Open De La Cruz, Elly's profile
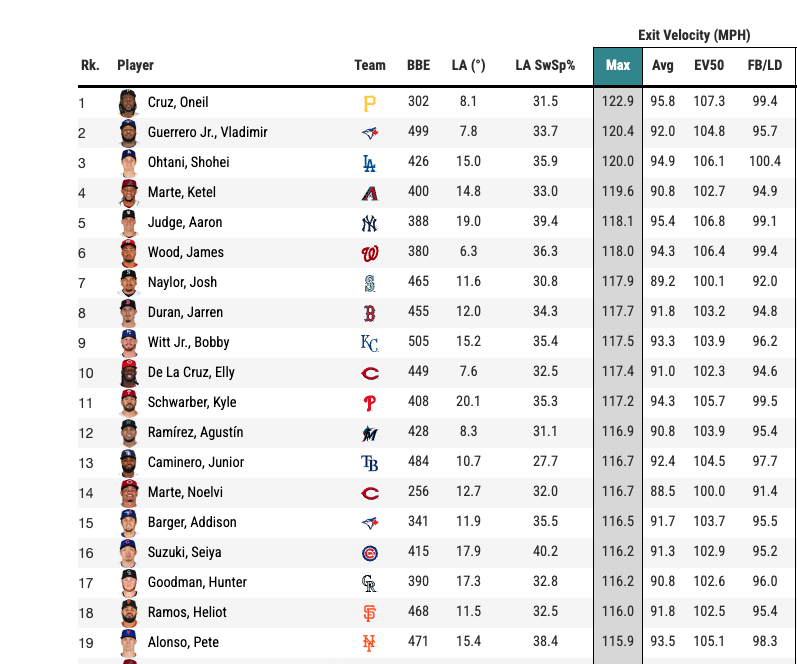 [191, 372]
